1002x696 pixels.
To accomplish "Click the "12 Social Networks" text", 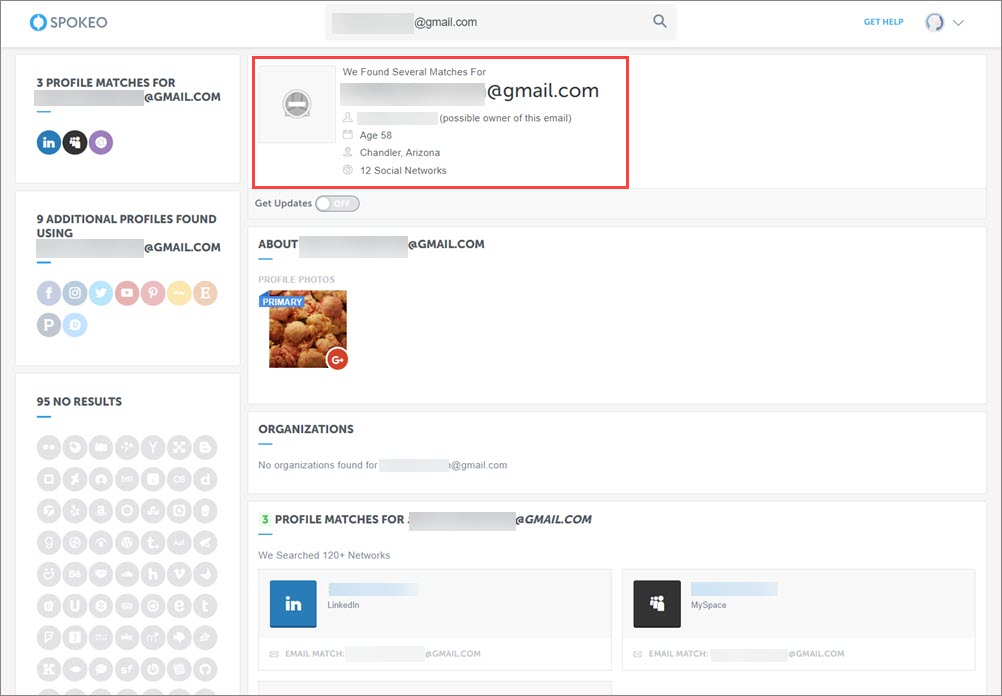I will 403,171.
